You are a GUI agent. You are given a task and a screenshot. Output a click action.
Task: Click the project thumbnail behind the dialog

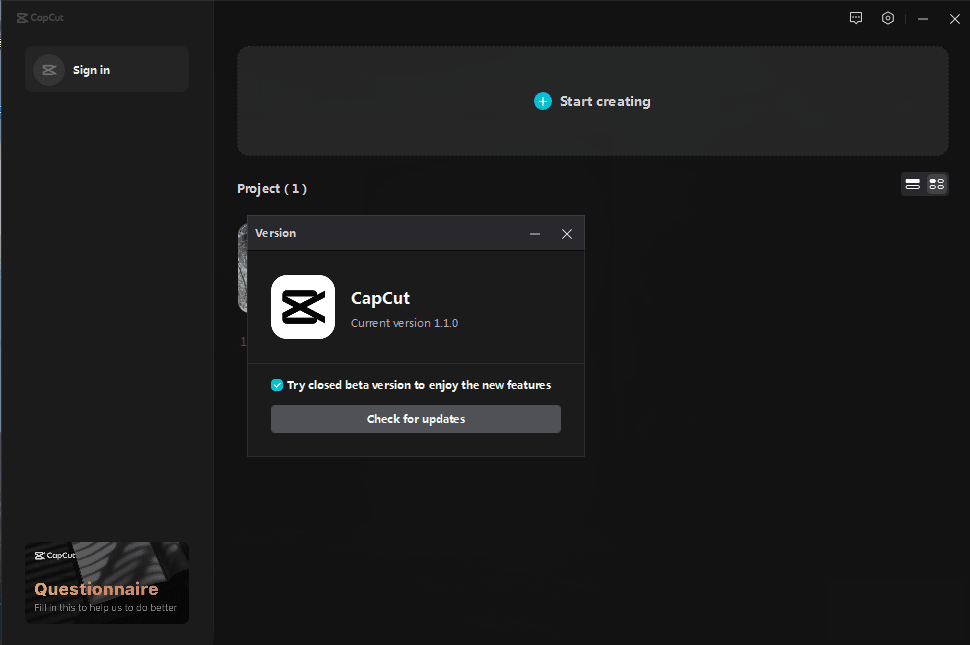242,268
